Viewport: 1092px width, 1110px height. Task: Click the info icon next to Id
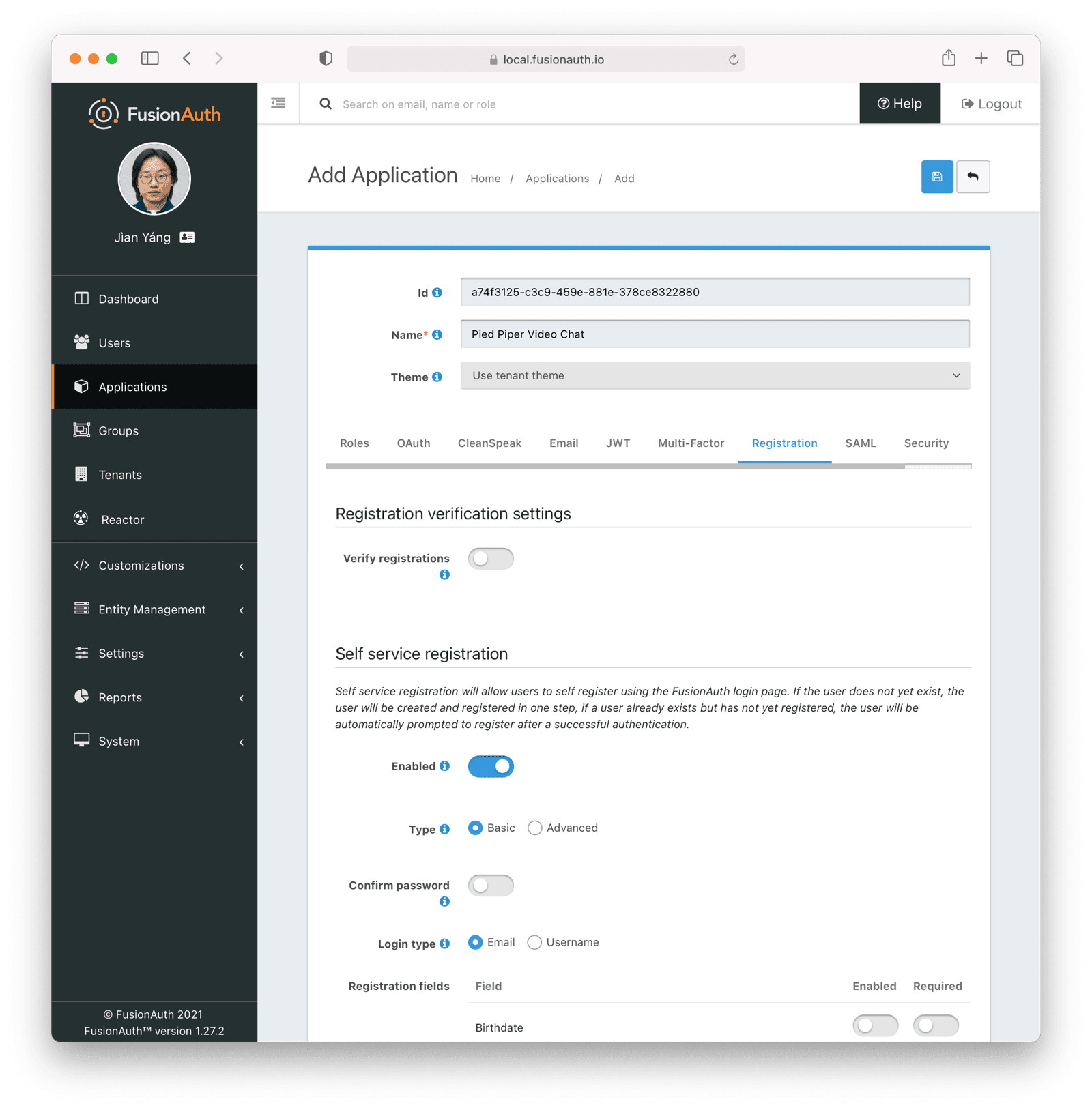(x=437, y=292)
